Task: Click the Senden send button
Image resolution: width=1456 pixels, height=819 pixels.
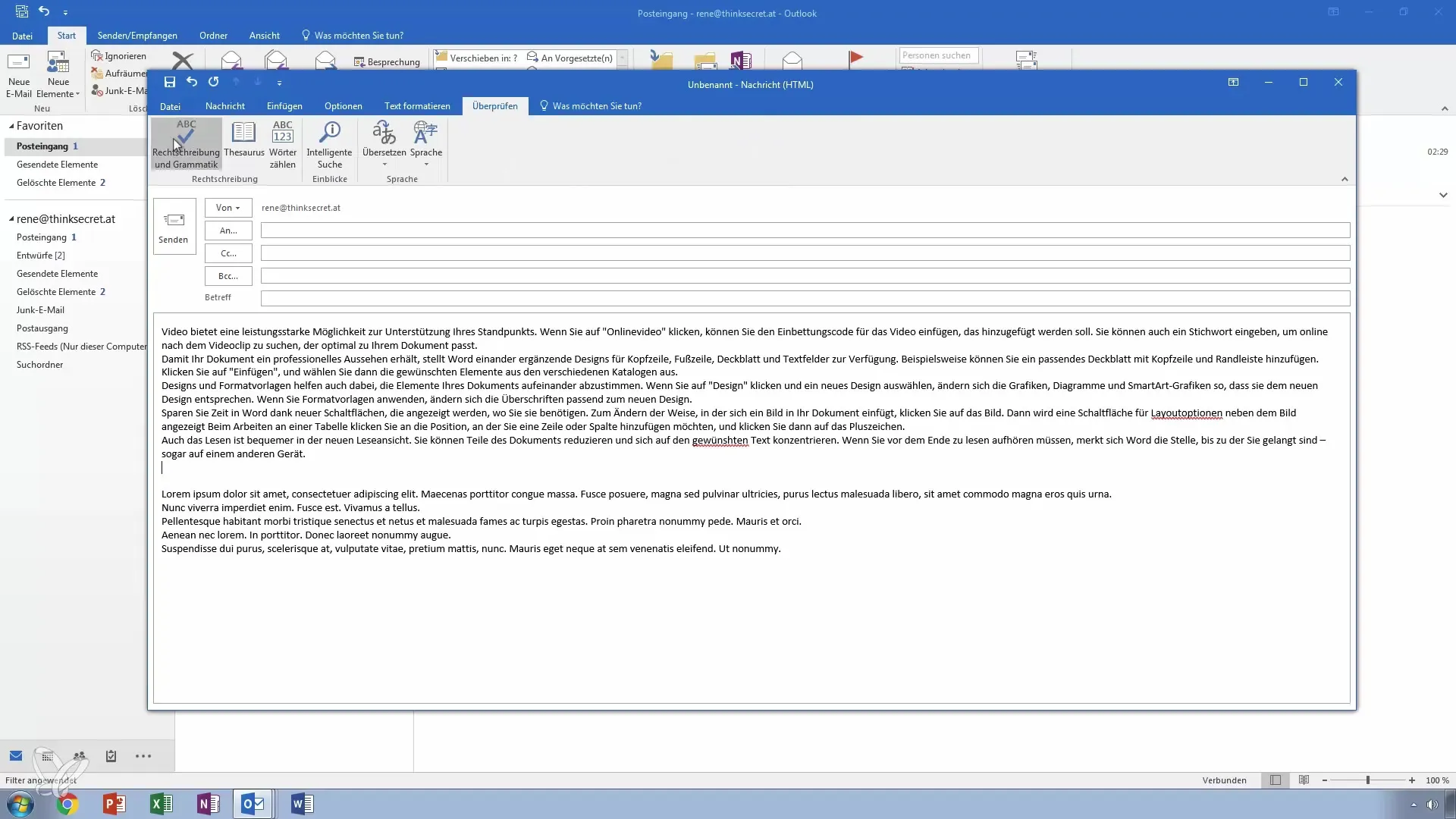Action: [x=174, y=226]
